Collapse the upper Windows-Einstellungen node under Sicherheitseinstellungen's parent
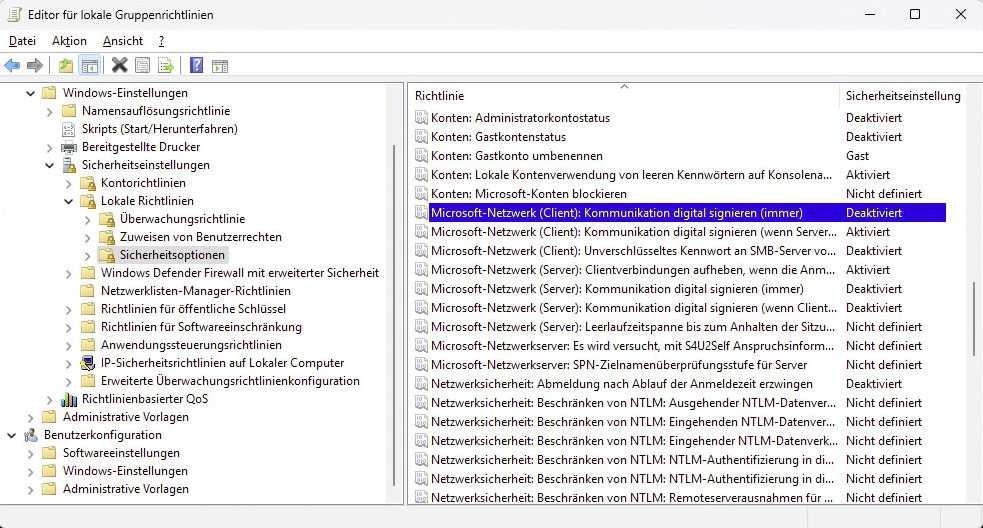The image size is (983, 528). click(30, 93)
